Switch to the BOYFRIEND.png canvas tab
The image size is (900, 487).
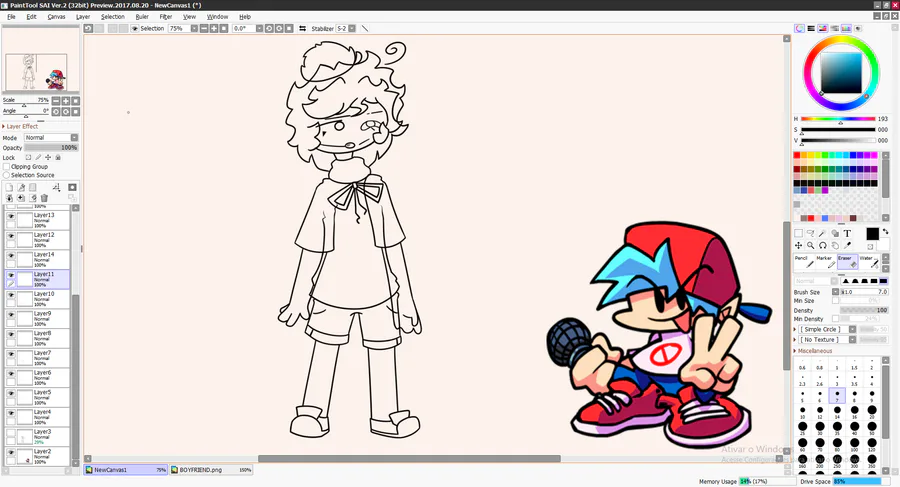click(x=212, y=470)
